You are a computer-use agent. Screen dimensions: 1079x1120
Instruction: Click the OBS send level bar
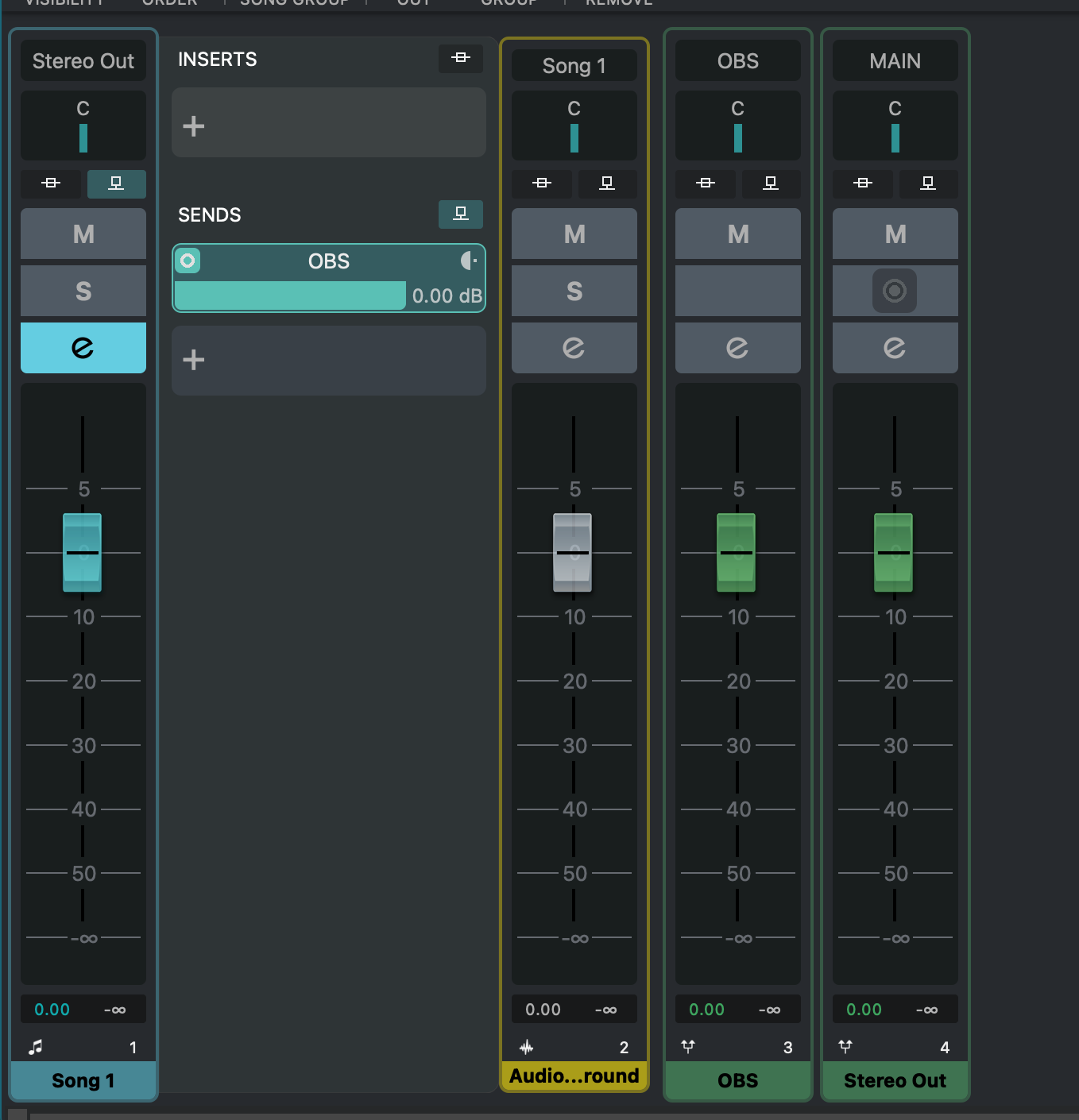[x=290, y=295]
